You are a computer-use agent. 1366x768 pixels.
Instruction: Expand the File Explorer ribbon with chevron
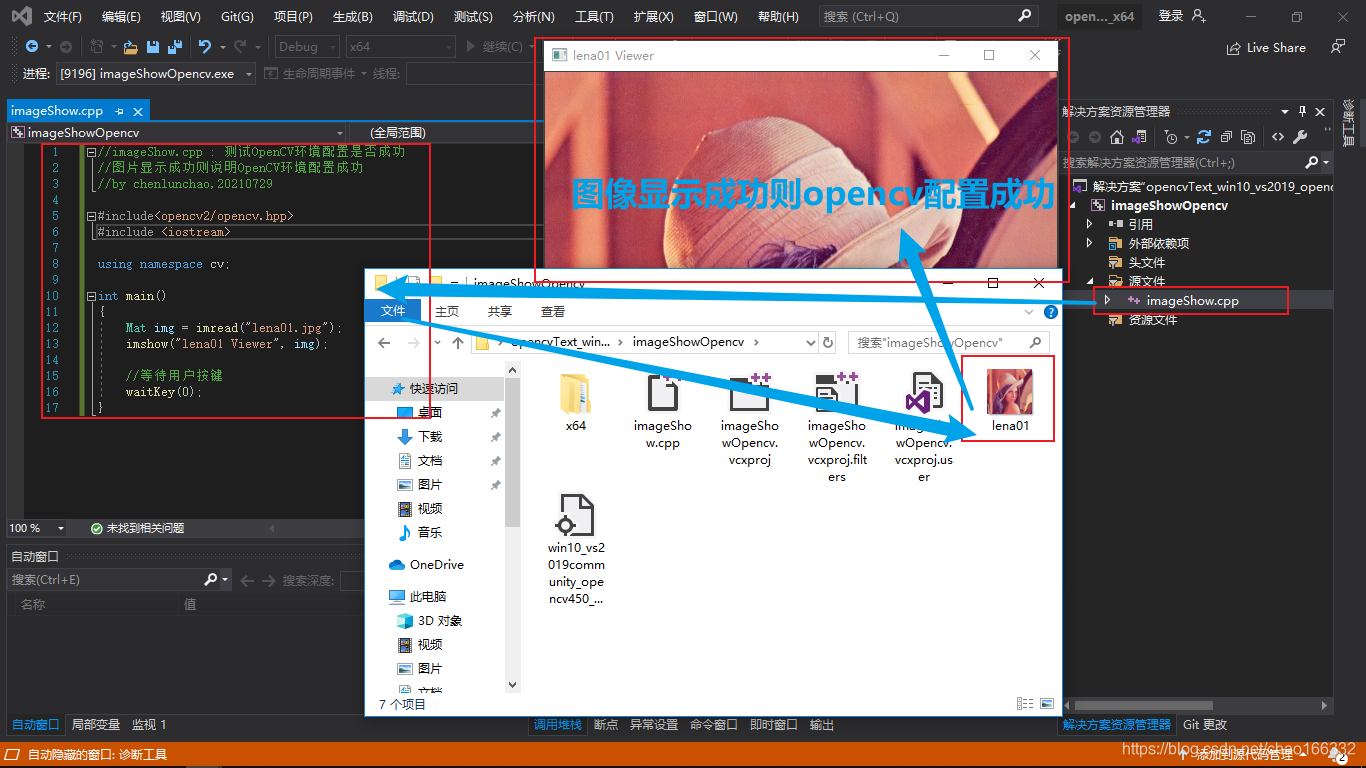[x=1030, y=312]
